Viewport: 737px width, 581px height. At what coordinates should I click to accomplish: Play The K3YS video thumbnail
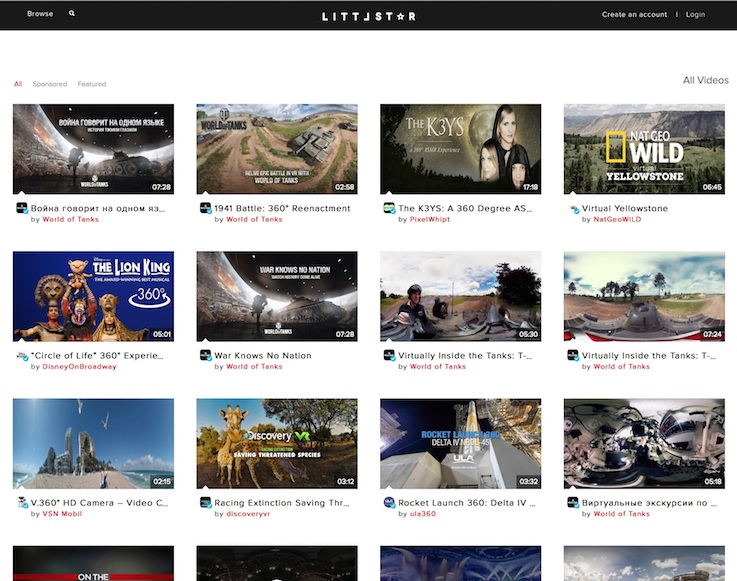coord(461,149)
